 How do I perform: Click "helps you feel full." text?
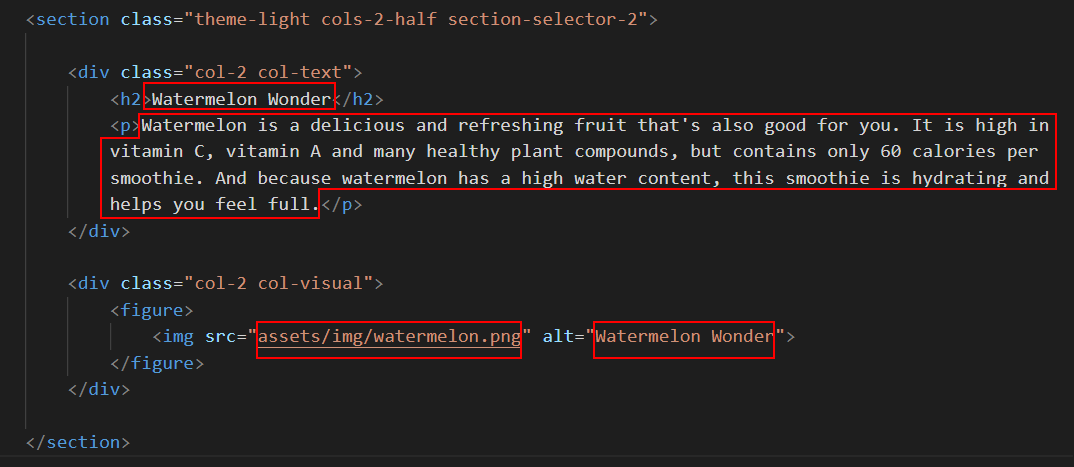tap(214, 205)
